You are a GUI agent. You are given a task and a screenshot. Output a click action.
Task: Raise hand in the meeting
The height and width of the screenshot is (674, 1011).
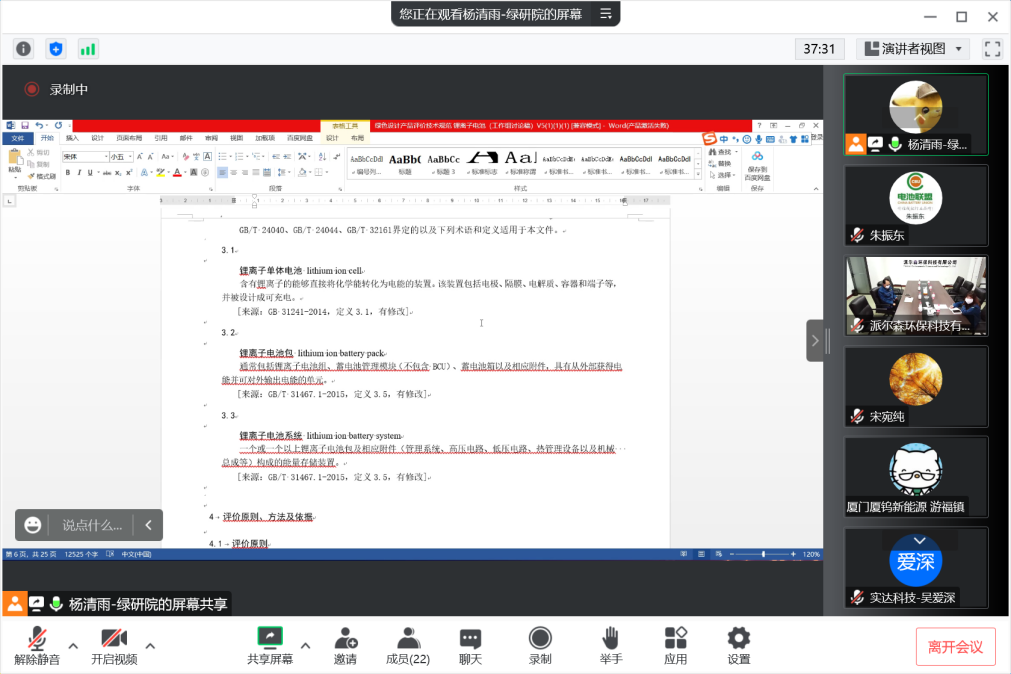click(x=611, y=646)
